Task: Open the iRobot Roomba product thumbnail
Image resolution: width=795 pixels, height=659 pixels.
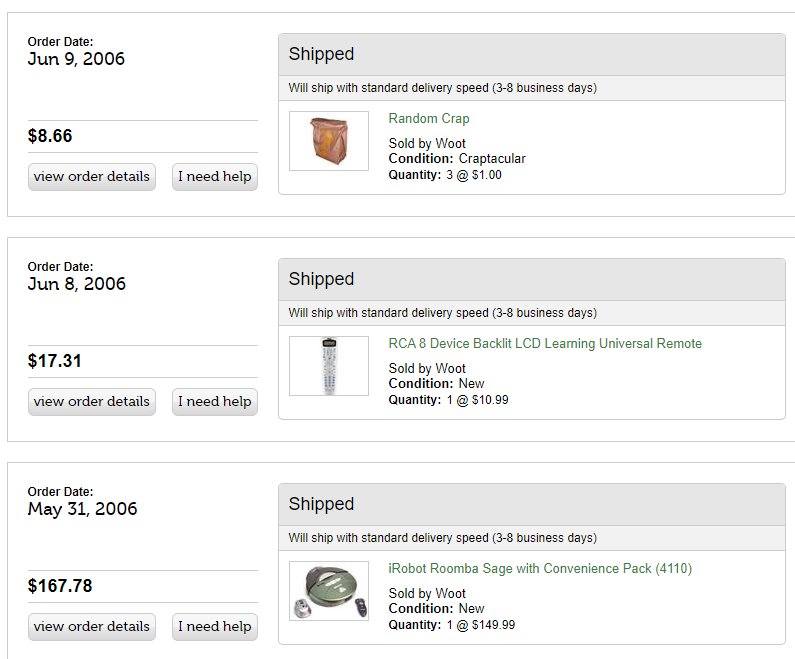Action: [329, 591]
